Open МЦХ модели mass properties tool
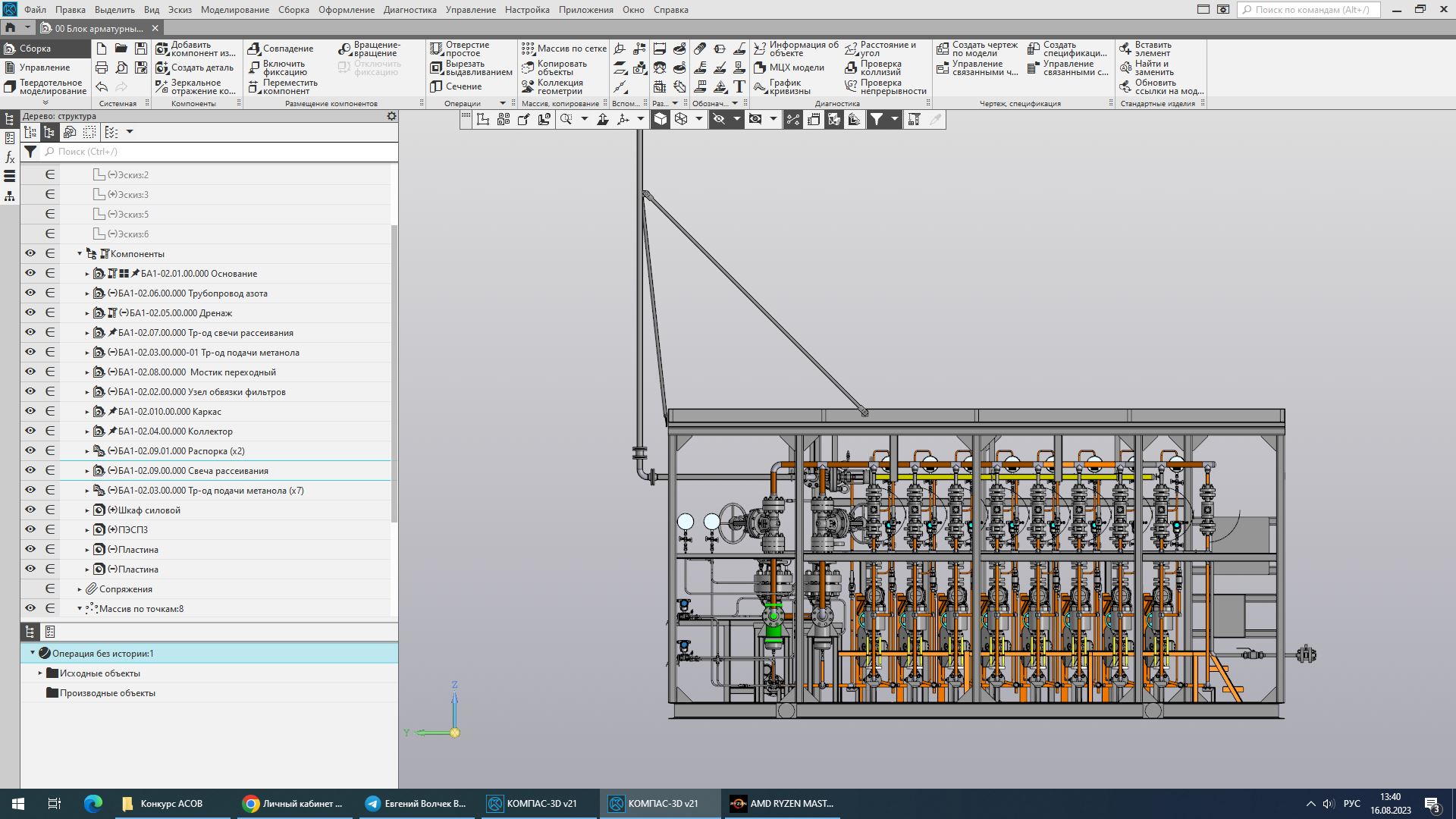This screenshot has width=1456, height=819. point(760,67)
